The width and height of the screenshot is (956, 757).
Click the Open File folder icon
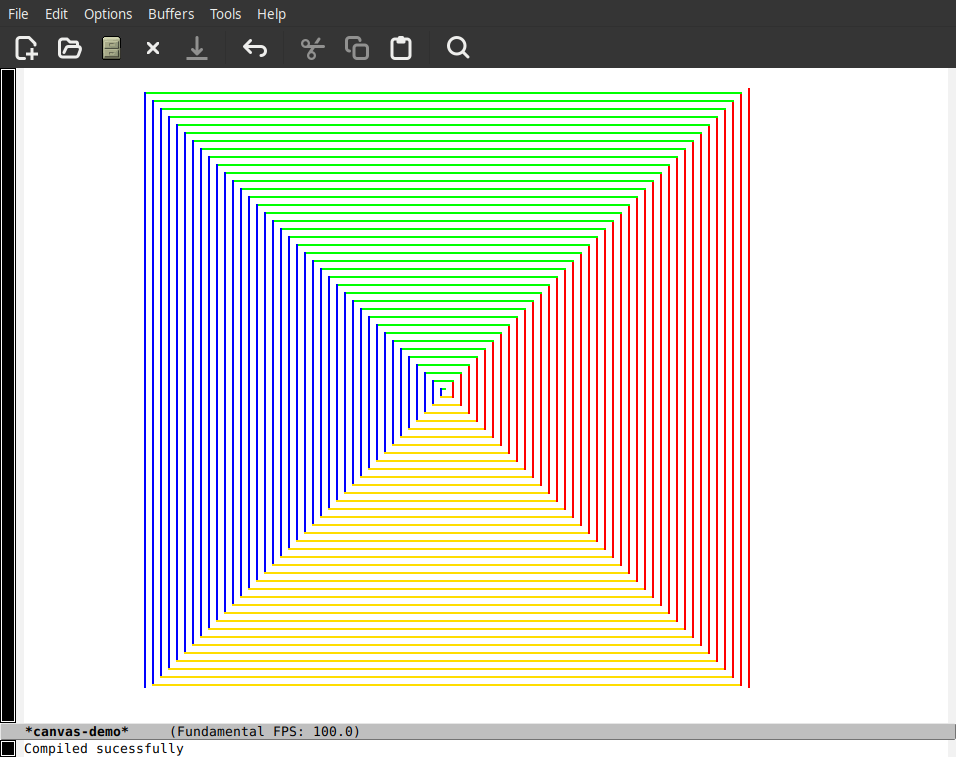(x=70, y=48)
